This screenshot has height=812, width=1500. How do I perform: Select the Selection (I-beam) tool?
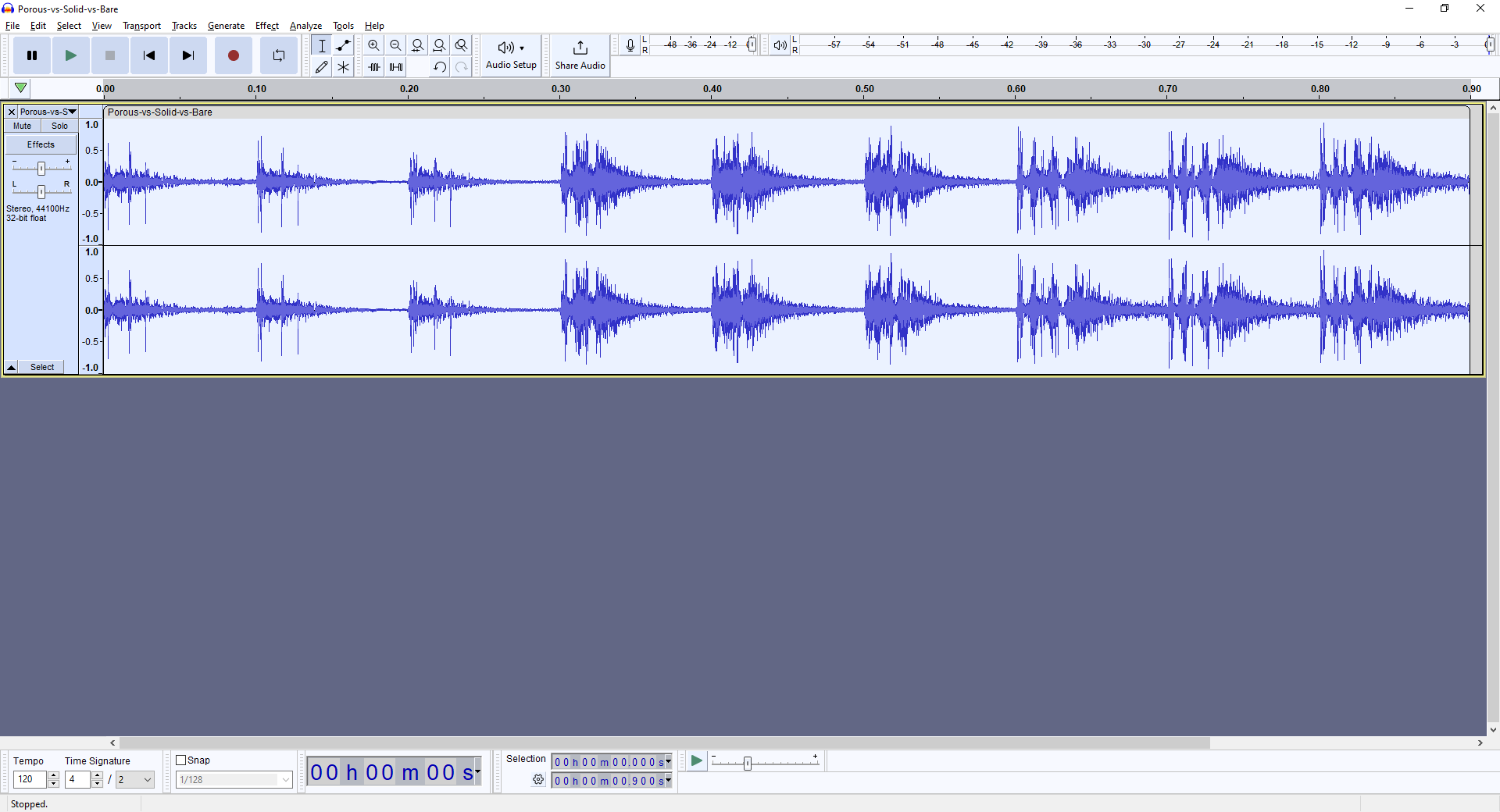tap(322, 45)
